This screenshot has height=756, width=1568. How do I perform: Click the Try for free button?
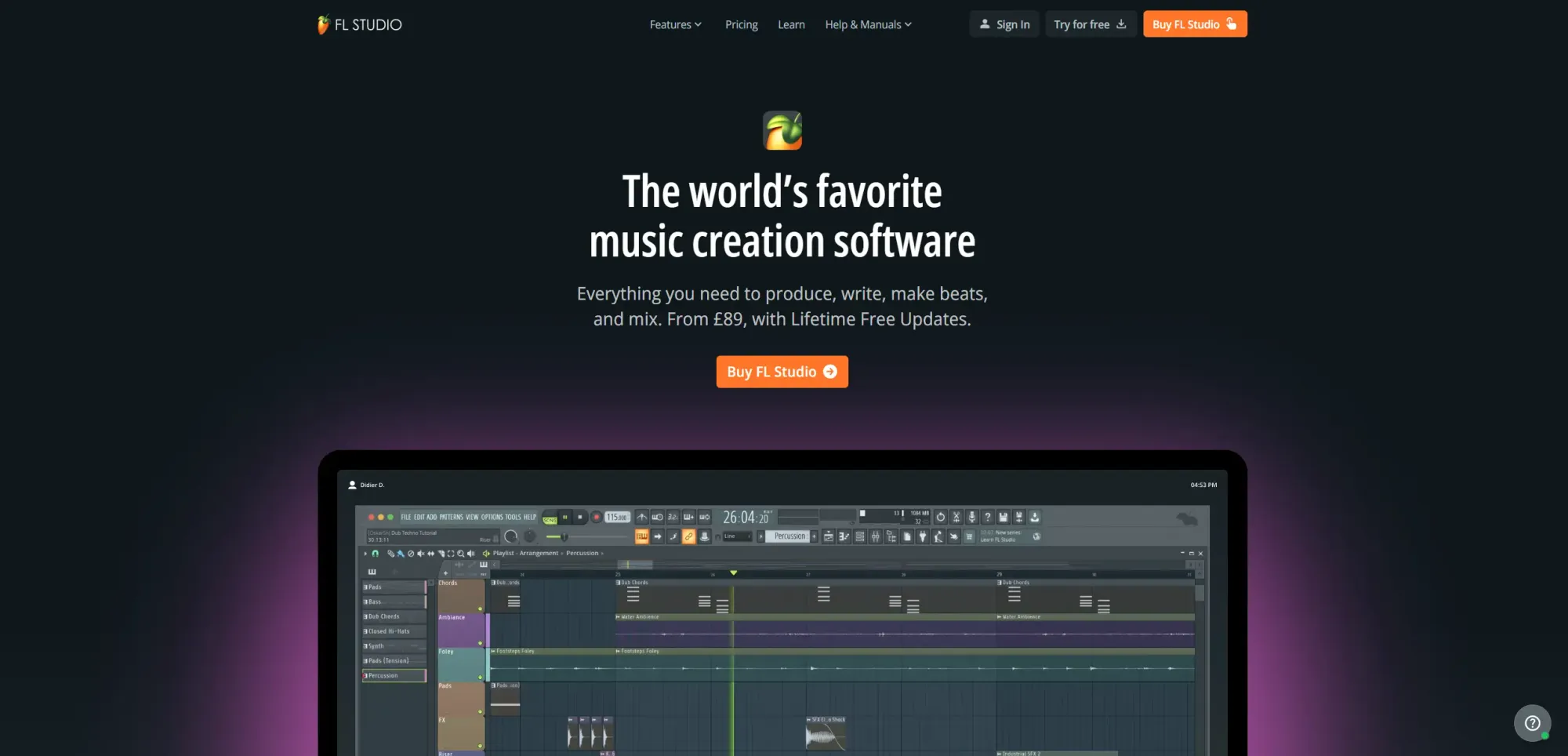pos(1091,24)
